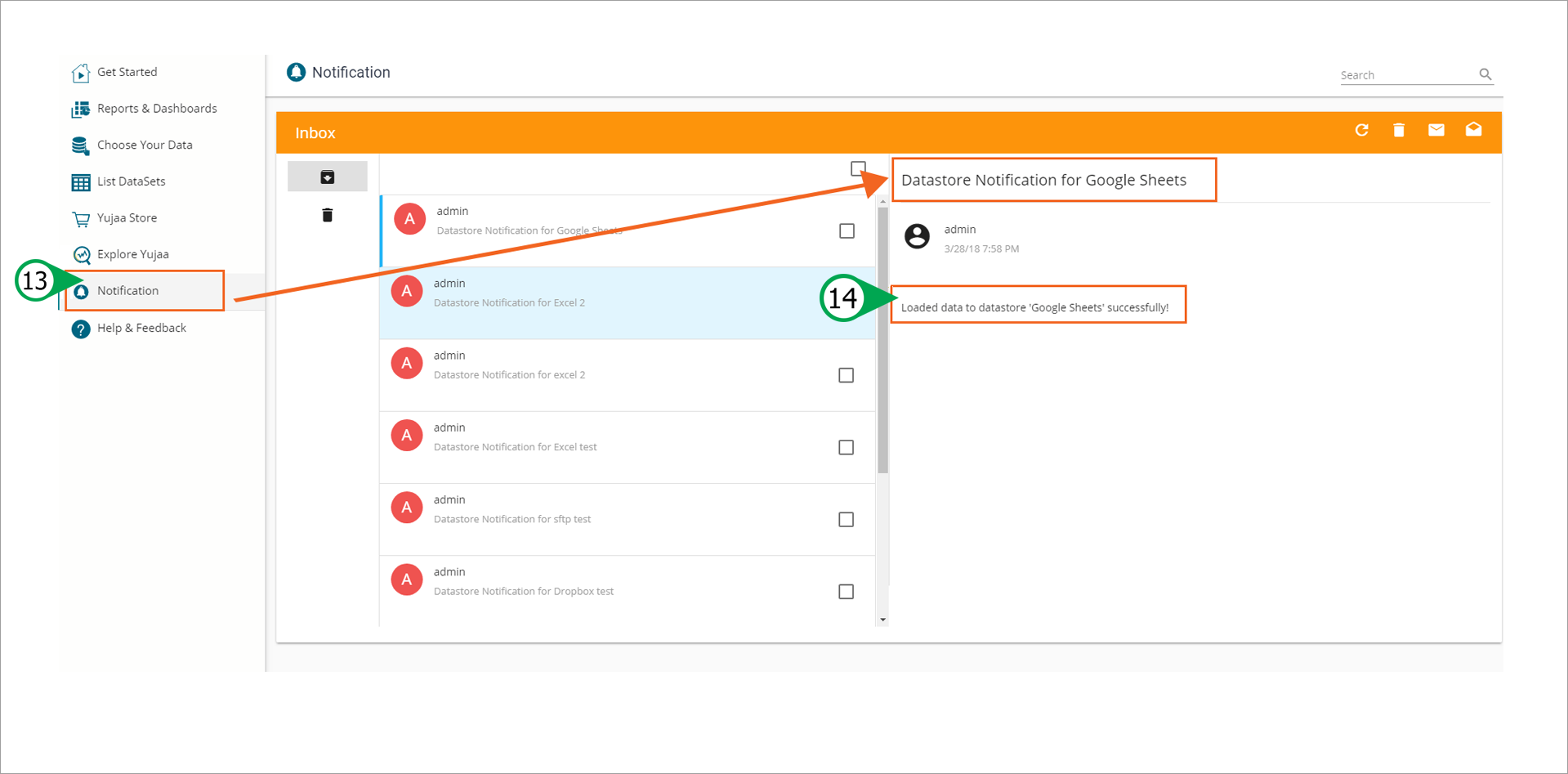The height and width of the screenshot is (774, 1568).
Task: Select checkbox for the sftp test notification
Action: 846,520
